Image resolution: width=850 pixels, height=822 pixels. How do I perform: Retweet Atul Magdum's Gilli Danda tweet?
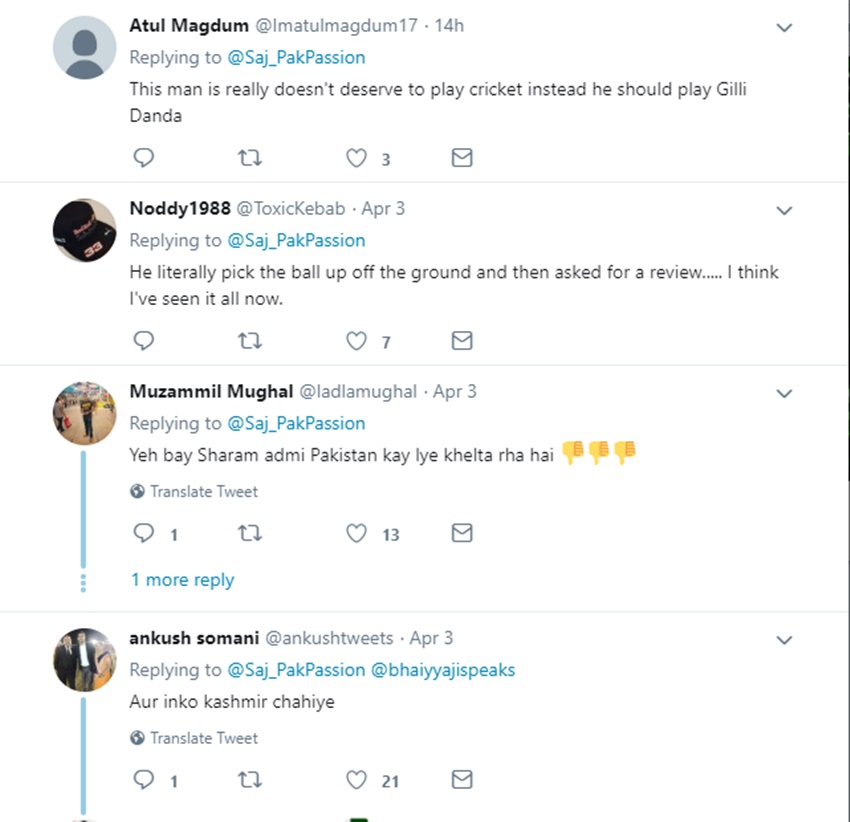(250, 158)
